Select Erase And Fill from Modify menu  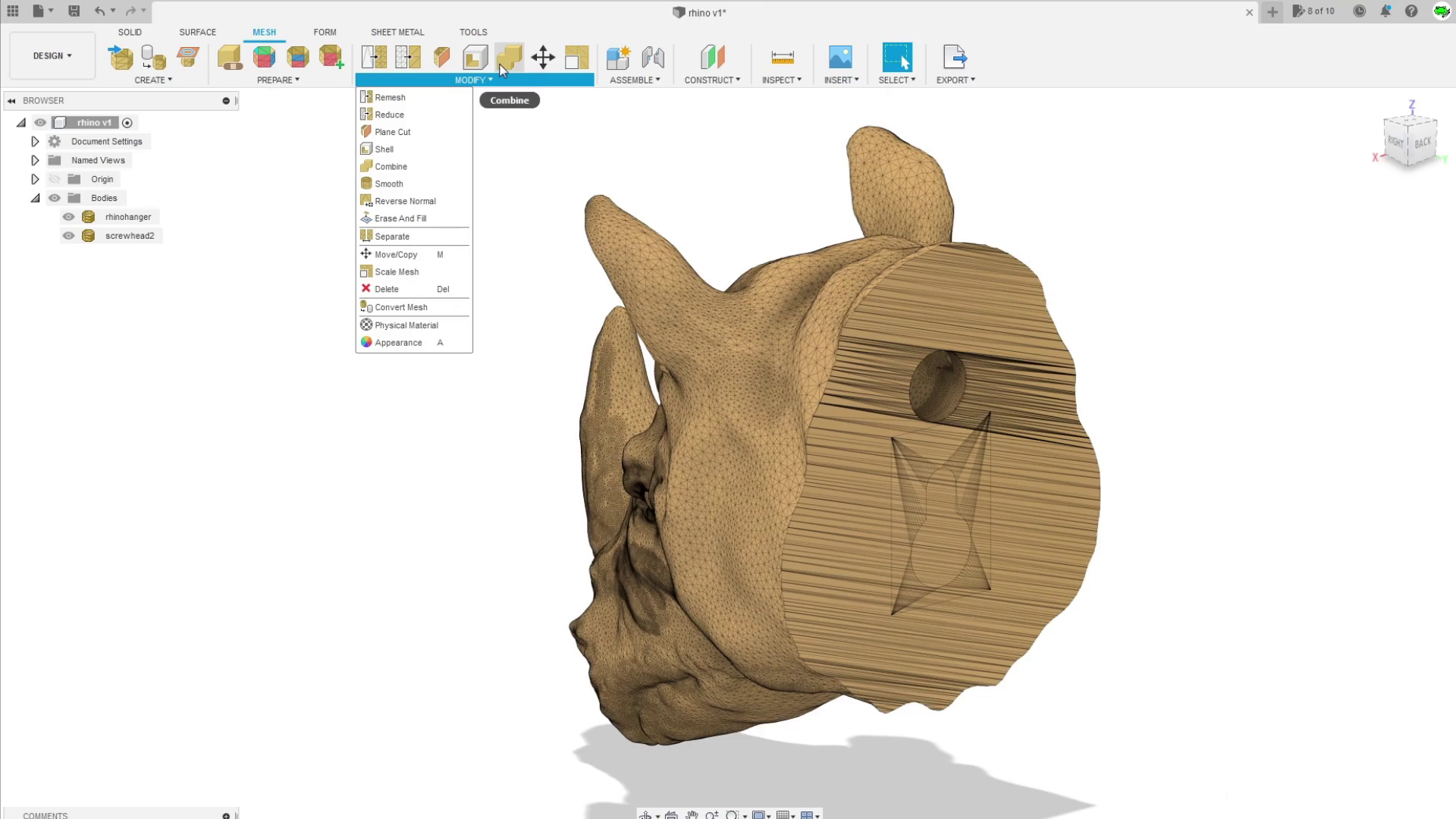click(x=400, y=218)
